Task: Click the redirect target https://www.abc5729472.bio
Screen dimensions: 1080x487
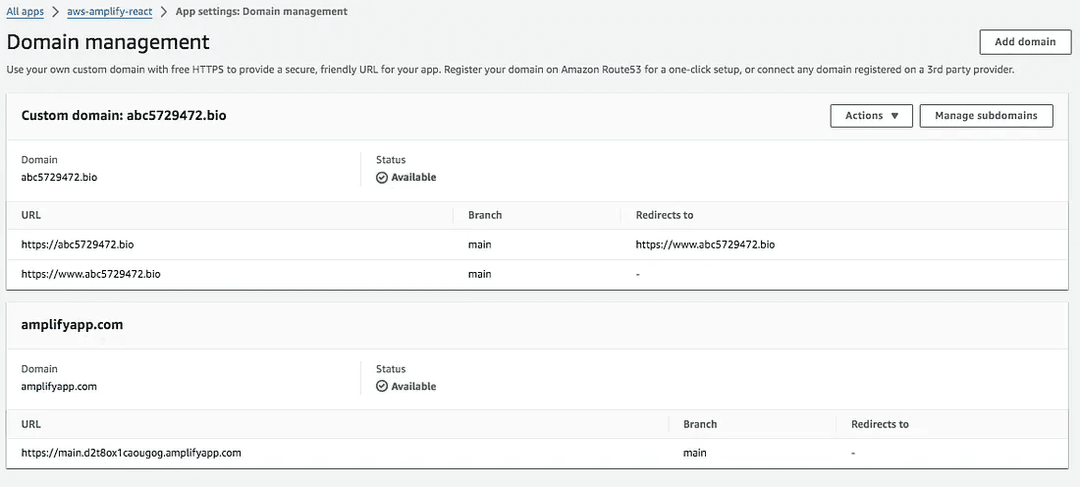Action: [x=705, y=245]
